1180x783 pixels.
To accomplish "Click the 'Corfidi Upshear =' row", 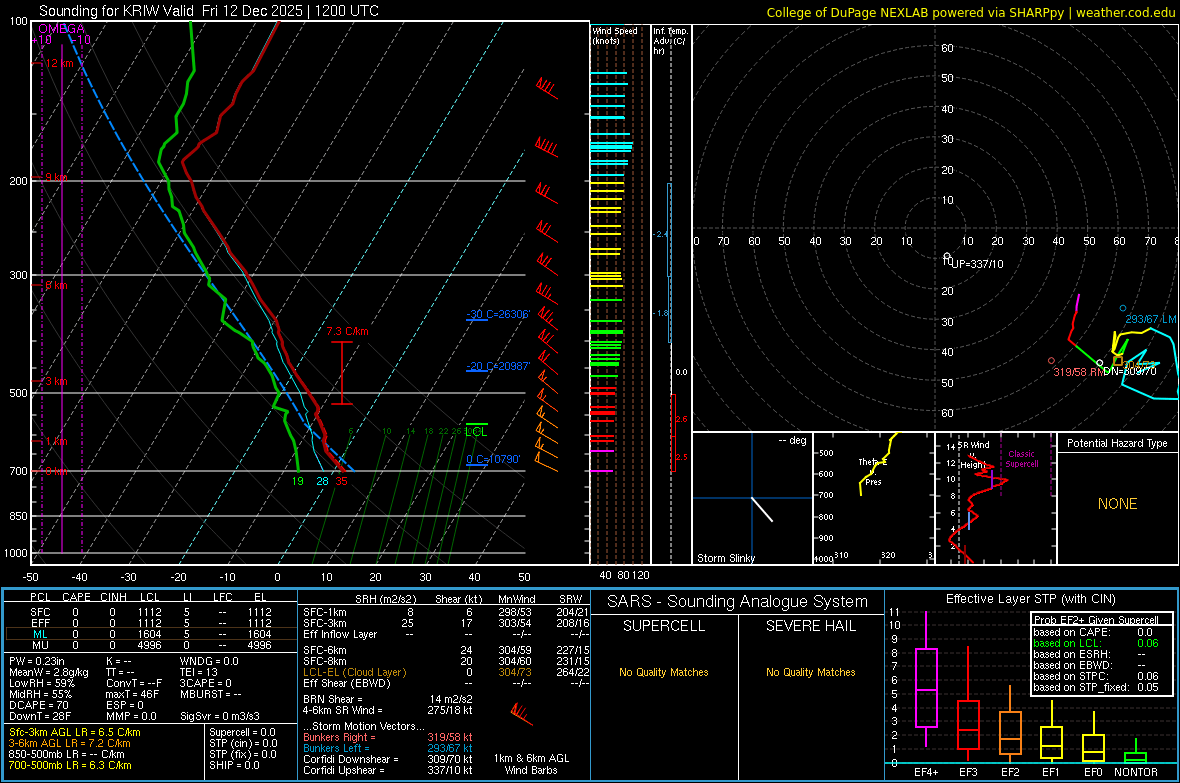I will (388, 770).
